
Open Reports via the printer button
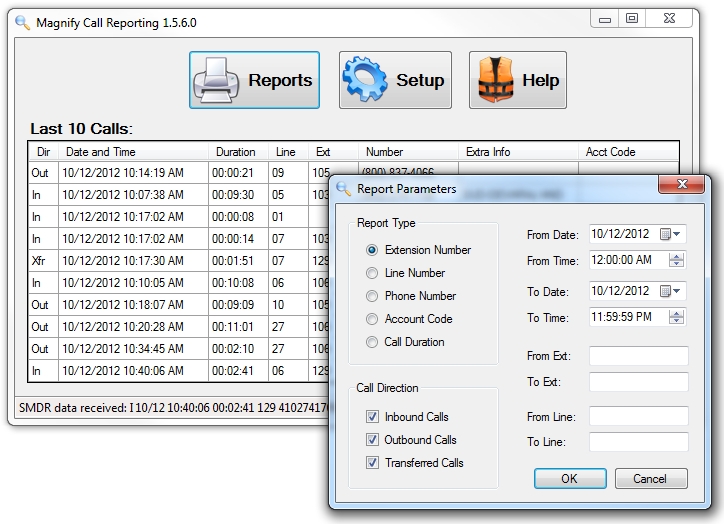coord(254,80)
